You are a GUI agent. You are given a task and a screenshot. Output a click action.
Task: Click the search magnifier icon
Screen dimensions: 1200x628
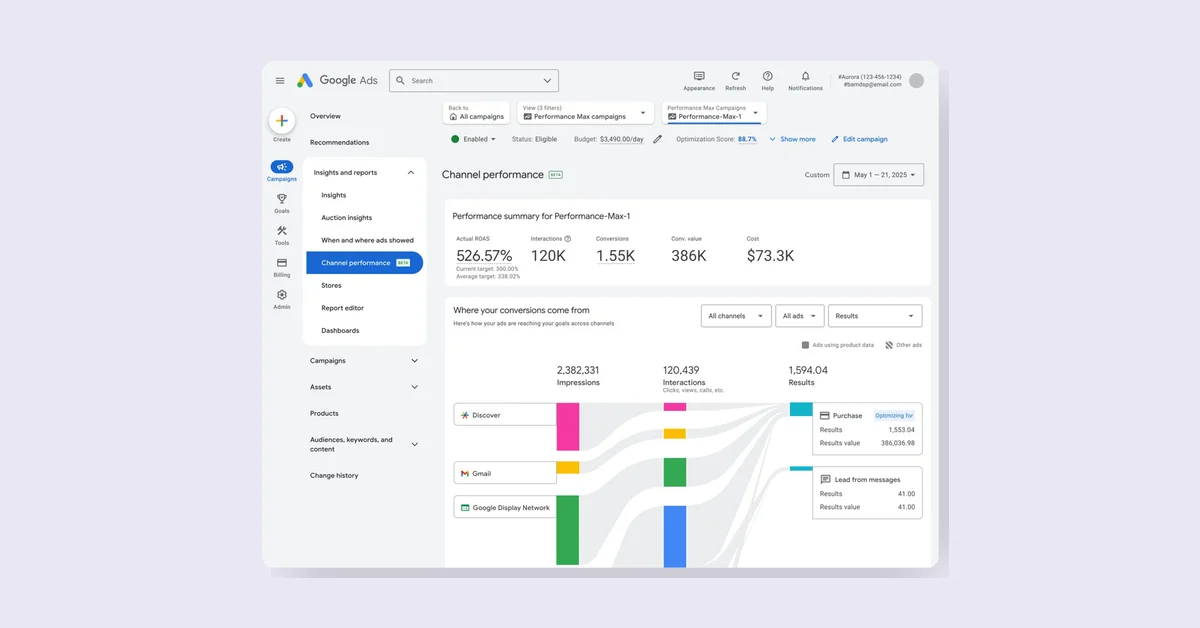click(401, 81)
